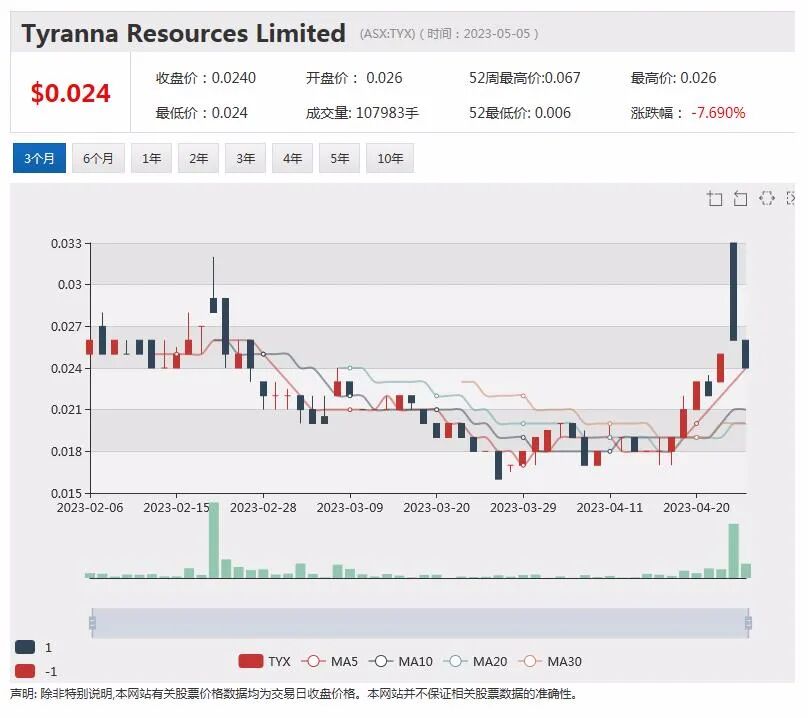808x718 pixels.
Task: Click the 最低价：0.024 value
Action: coord(201,113)
